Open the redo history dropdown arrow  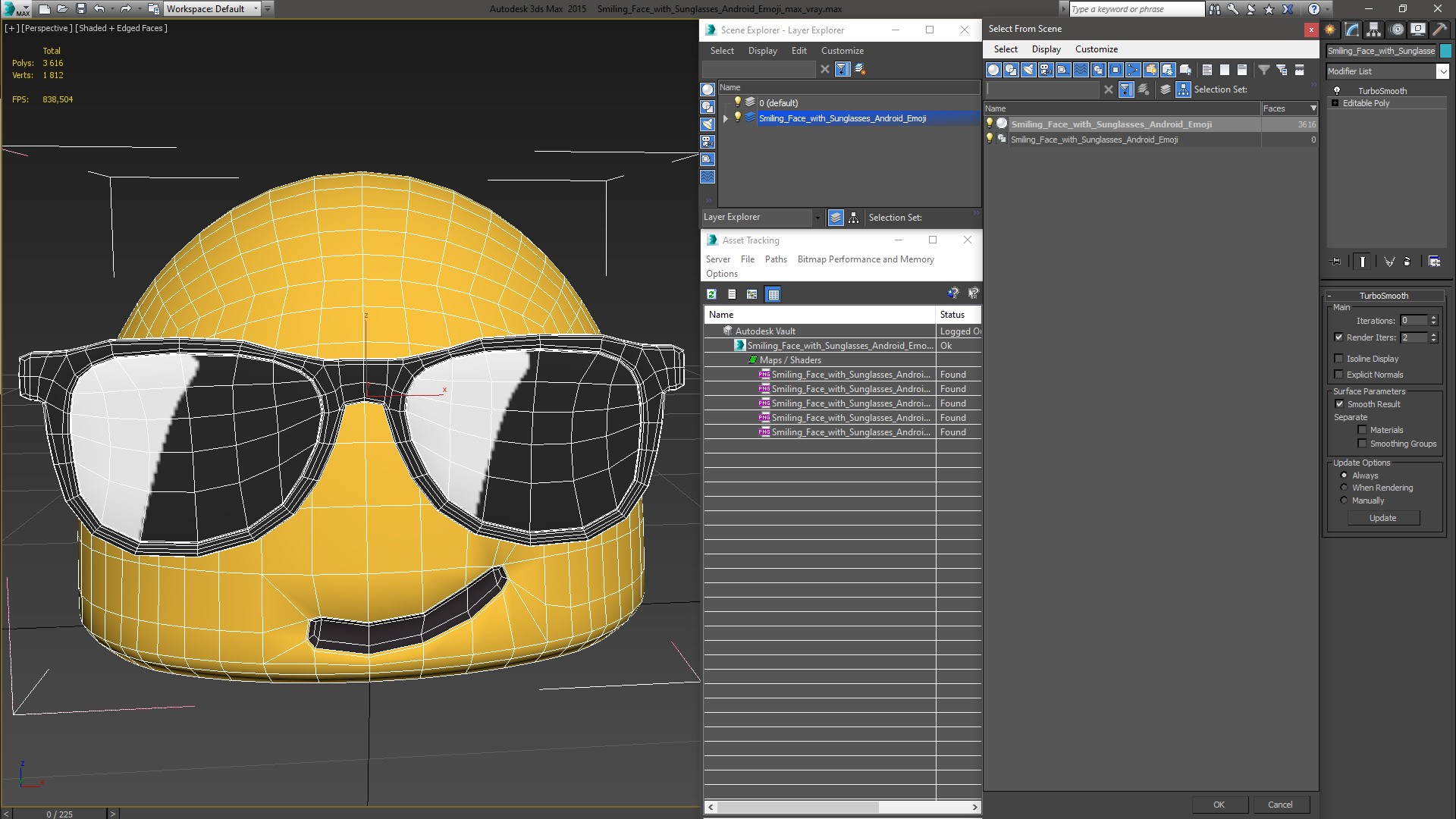coord(139,9)
